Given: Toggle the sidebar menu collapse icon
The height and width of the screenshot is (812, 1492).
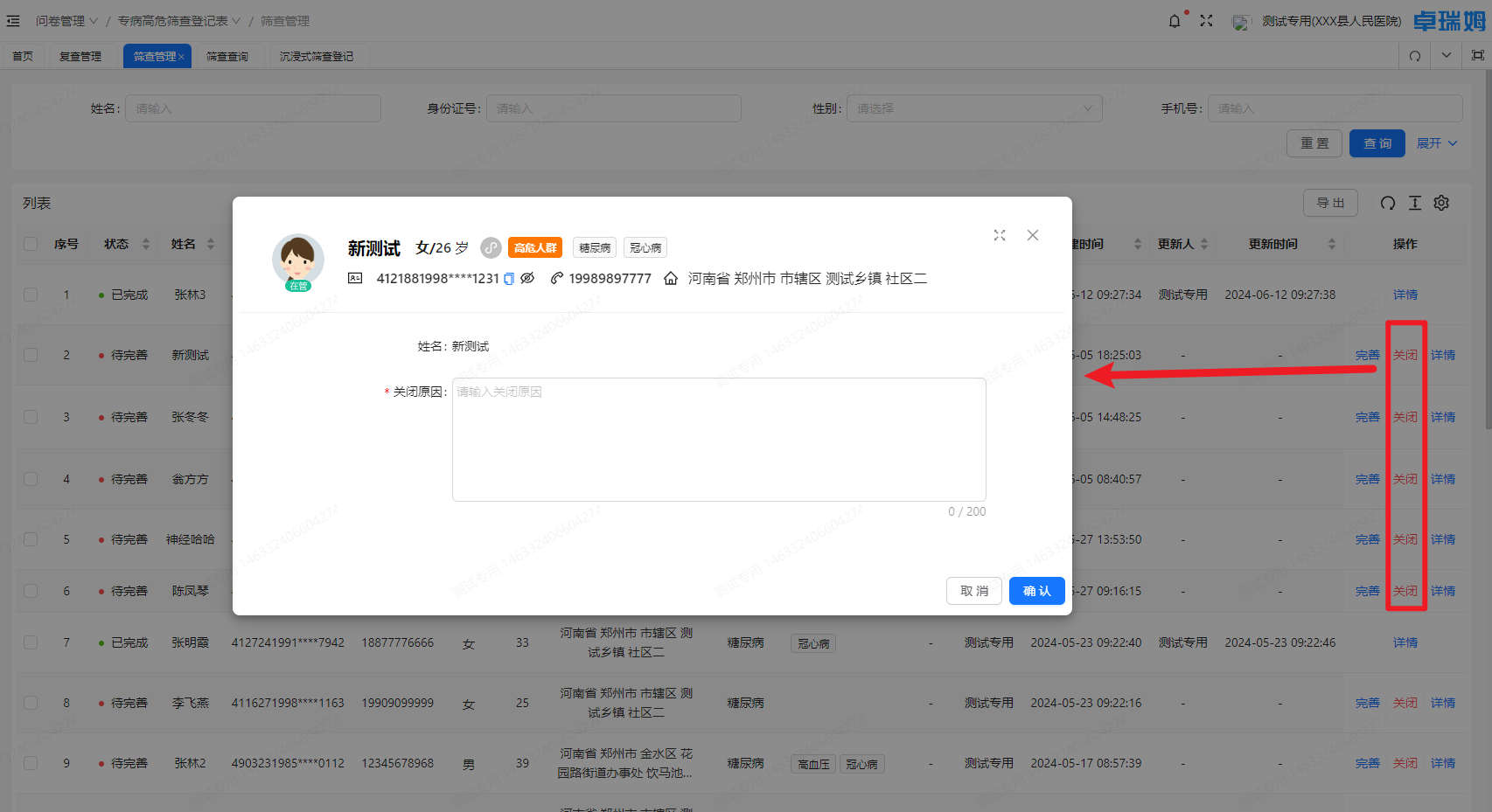Looking at the screenshot, I should click(13, 21).
